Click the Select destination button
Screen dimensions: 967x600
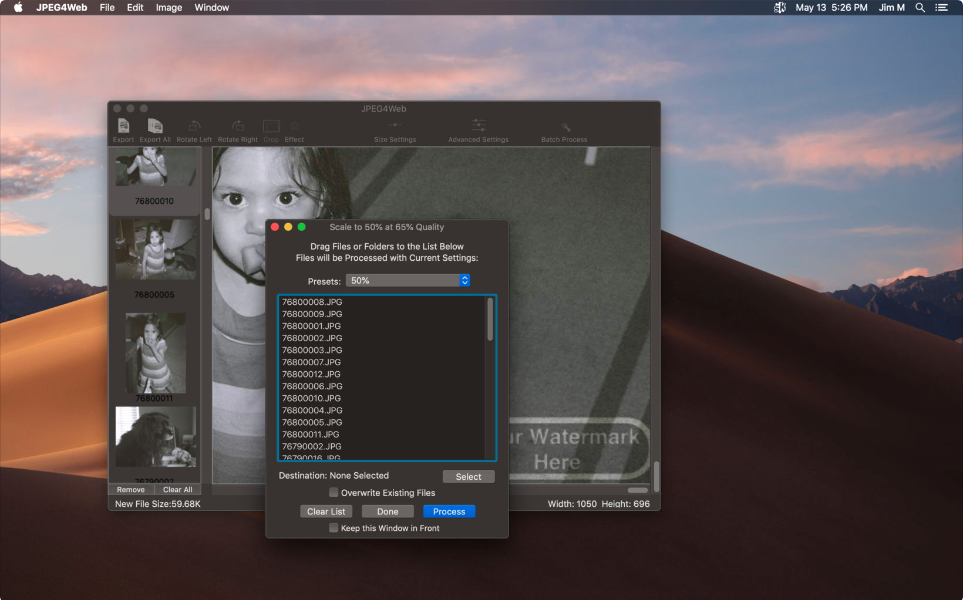pyautogui.click(x=469, y=477)
